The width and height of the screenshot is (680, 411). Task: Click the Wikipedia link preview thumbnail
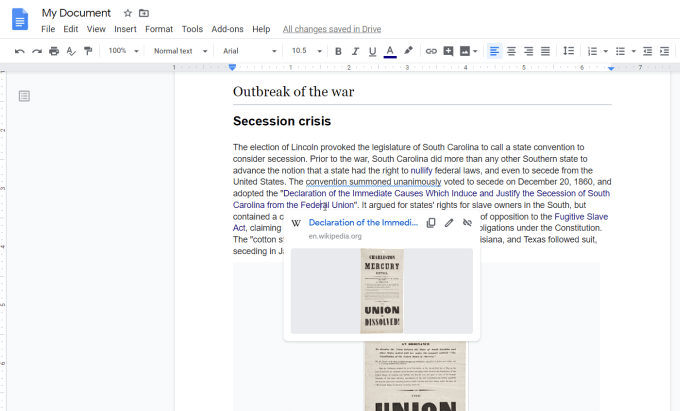click(382, 291)
